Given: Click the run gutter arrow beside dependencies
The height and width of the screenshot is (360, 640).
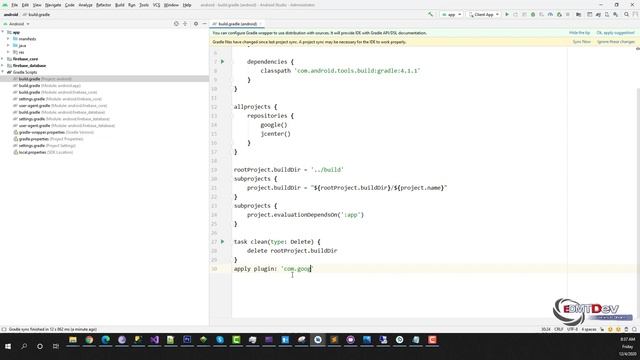Looking at the screenshot, I should click(222, 62).
